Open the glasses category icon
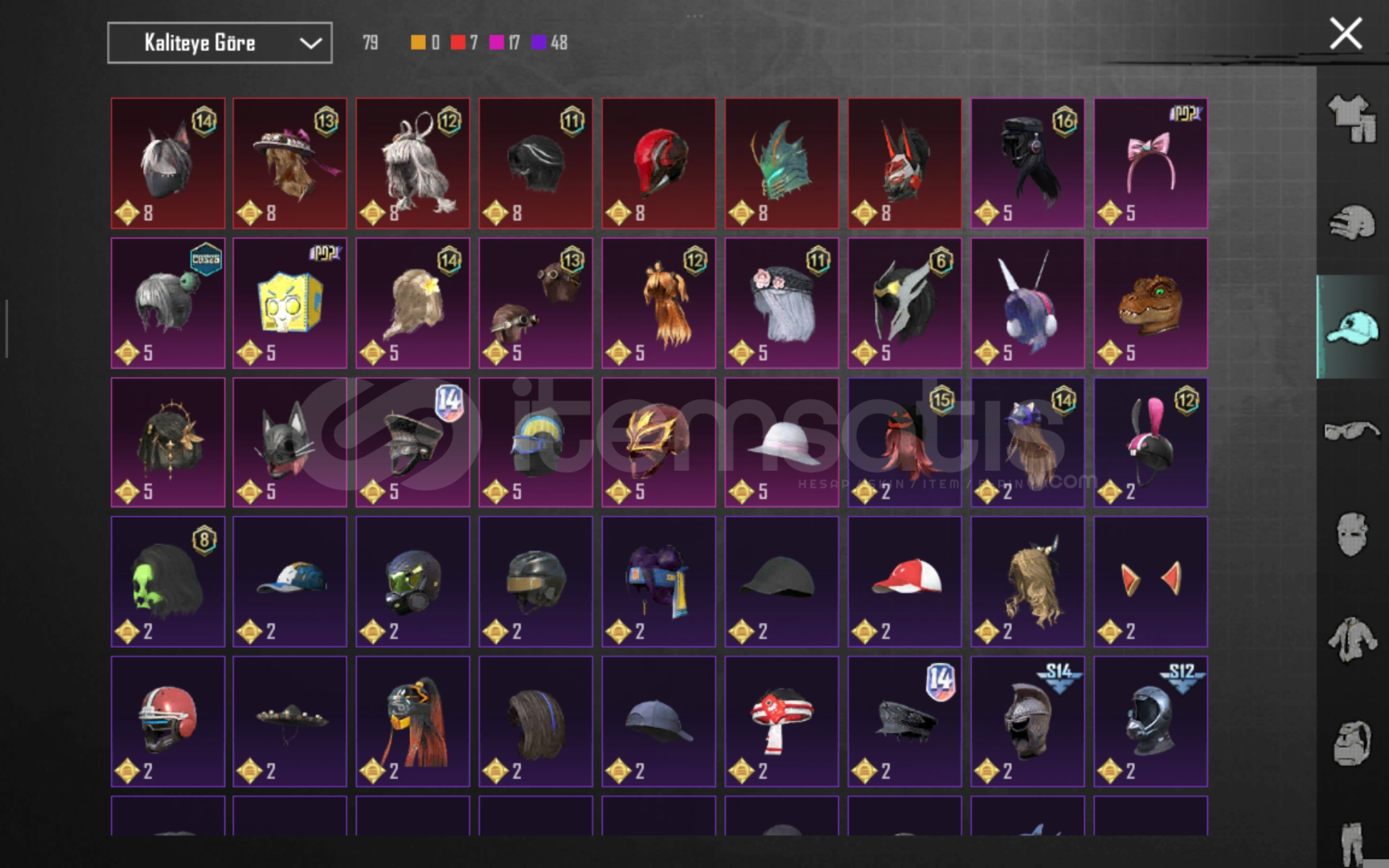The image size is (1389, 868). (1351, 431)
